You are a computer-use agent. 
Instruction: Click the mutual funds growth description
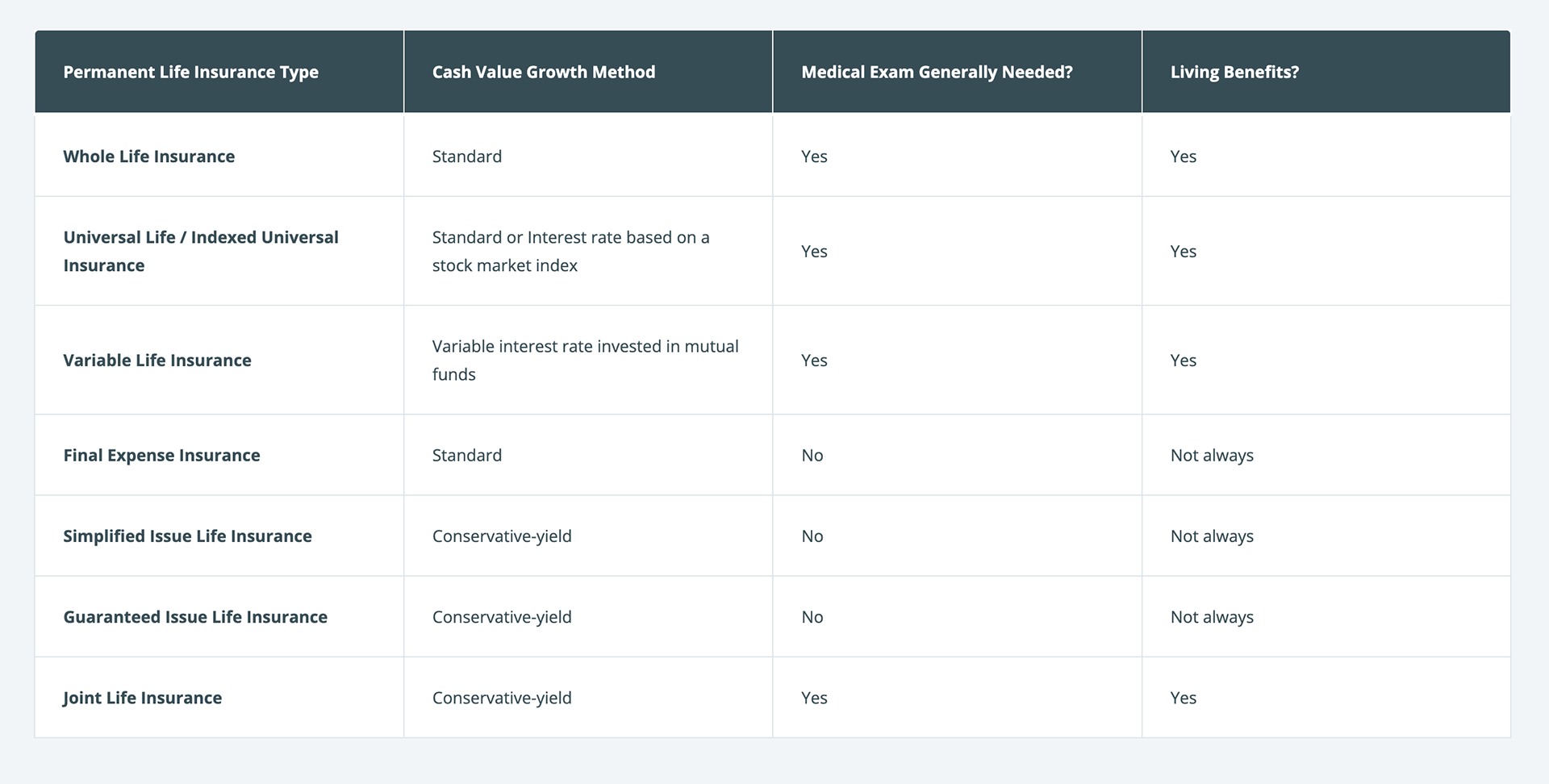point(585,360)
